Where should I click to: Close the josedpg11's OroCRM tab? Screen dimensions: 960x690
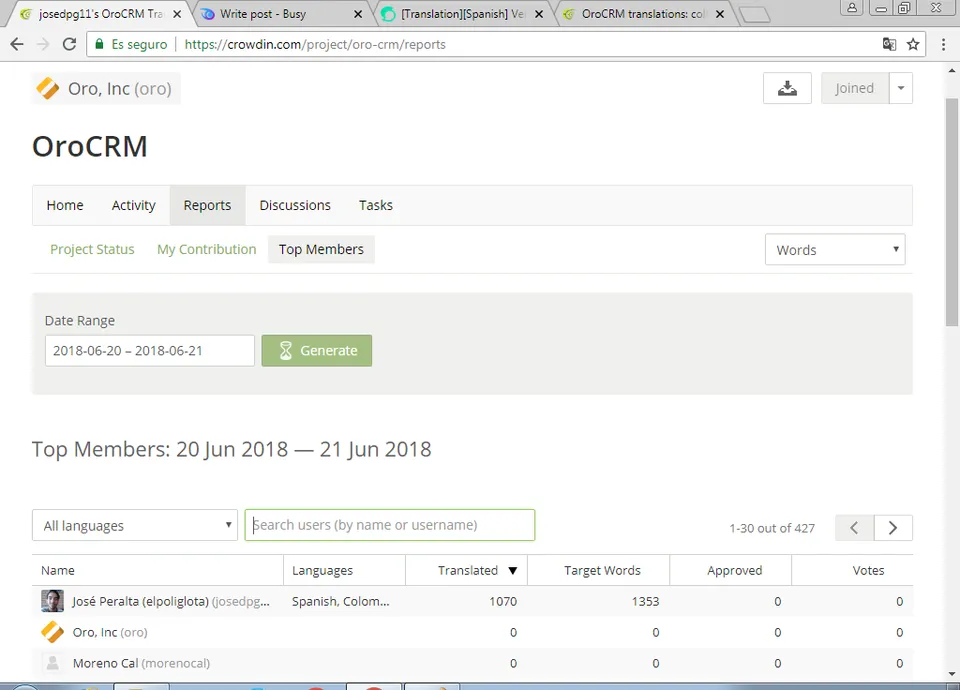pos(177,13)
